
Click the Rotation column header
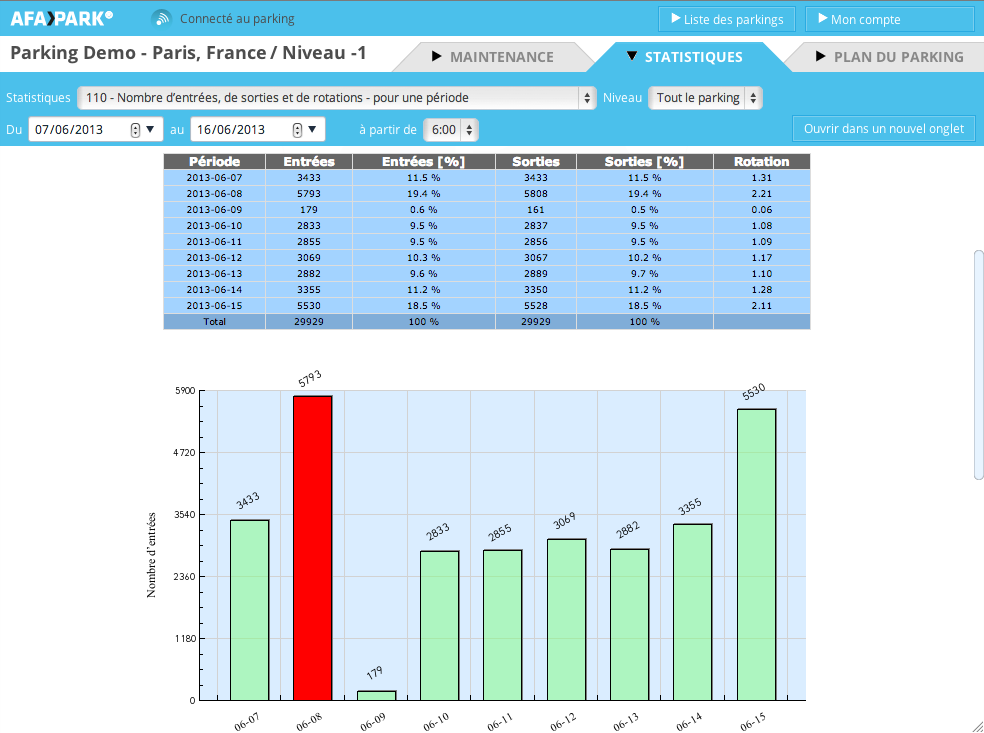point(761,161)
